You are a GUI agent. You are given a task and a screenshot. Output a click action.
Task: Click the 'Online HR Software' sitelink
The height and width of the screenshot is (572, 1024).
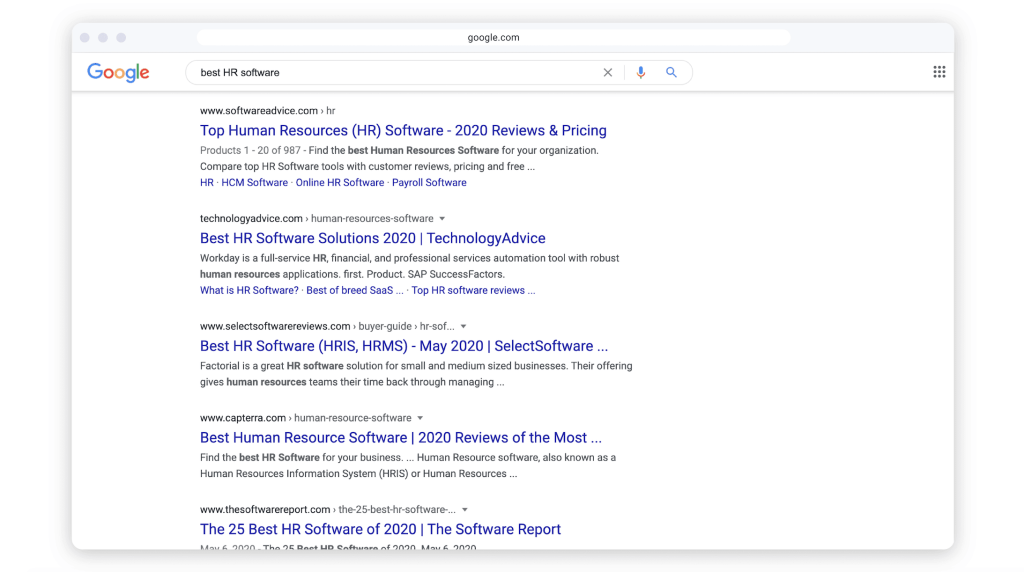click(x=340, y=183)
